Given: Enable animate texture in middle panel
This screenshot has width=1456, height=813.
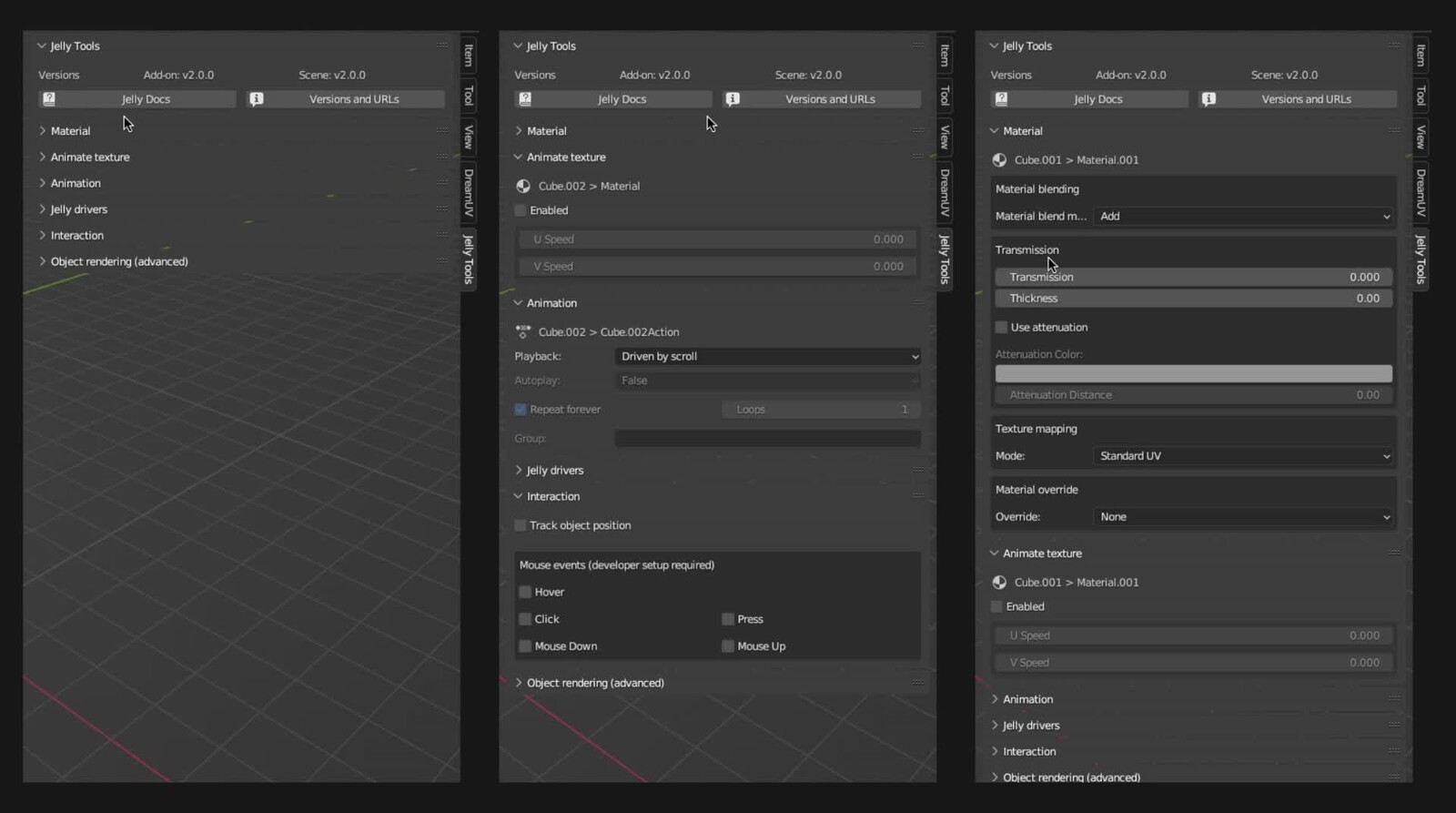Looking at the screenshot, I should click(x=521, y=210).
